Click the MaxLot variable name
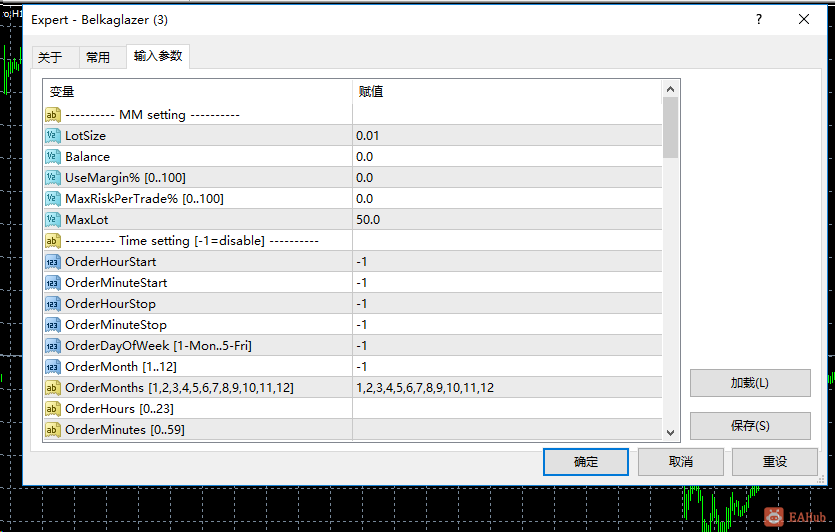 [87, 219]
